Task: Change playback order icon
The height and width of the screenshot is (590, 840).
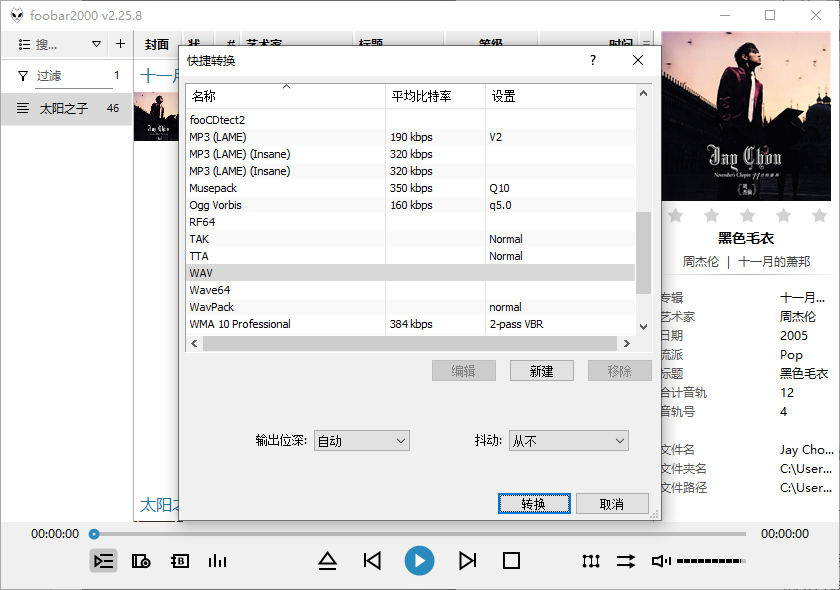Action: click(x=625, y=561)
